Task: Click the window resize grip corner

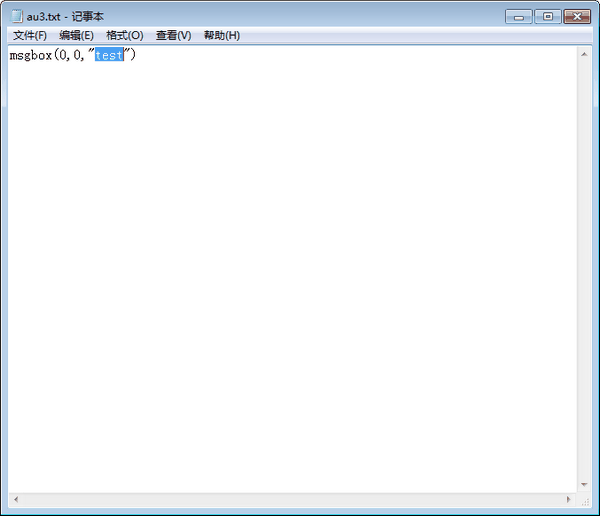Action: click(585, 500)
